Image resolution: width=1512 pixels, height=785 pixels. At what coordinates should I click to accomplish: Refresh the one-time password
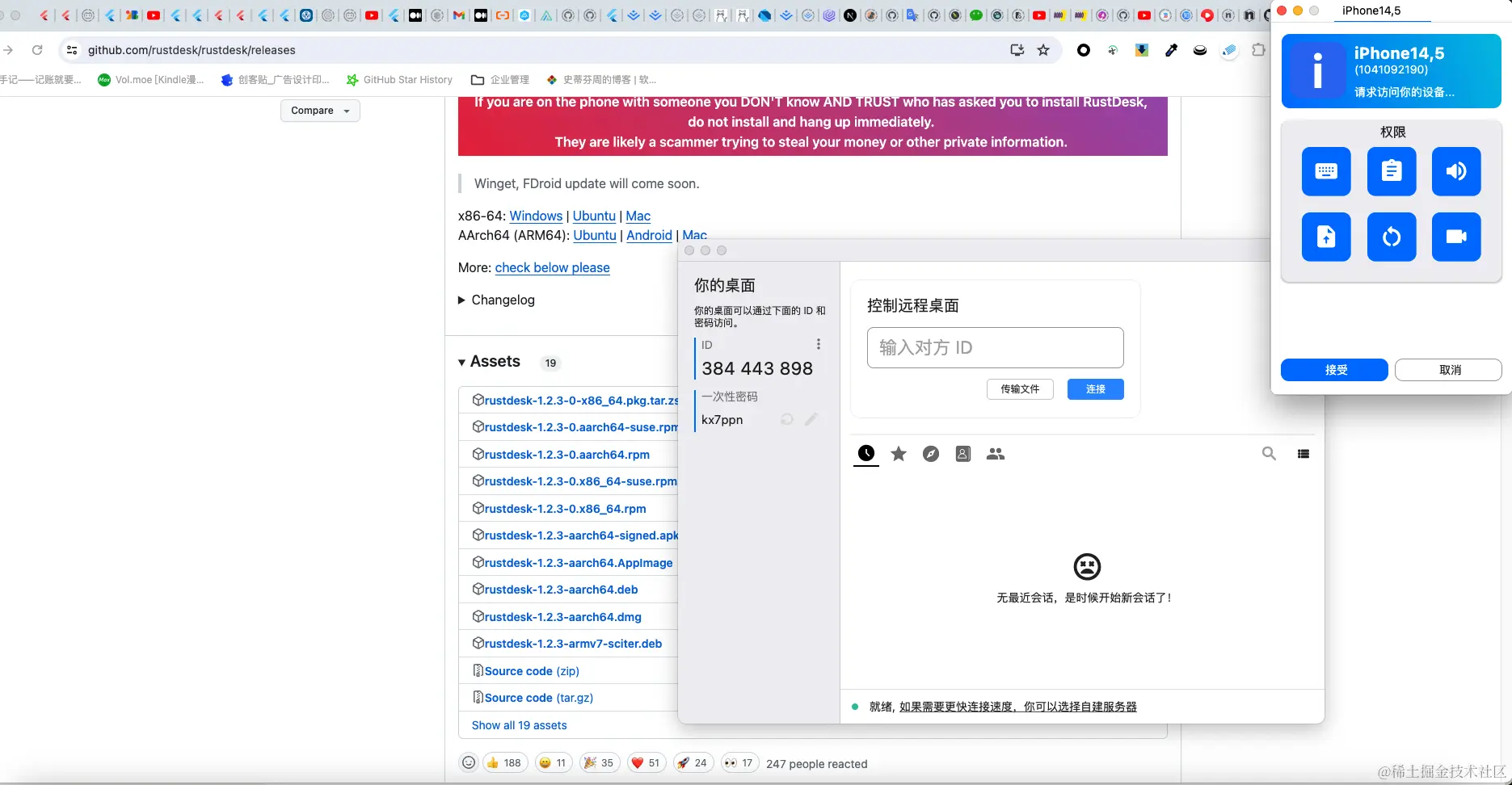[x=787, y=419]
